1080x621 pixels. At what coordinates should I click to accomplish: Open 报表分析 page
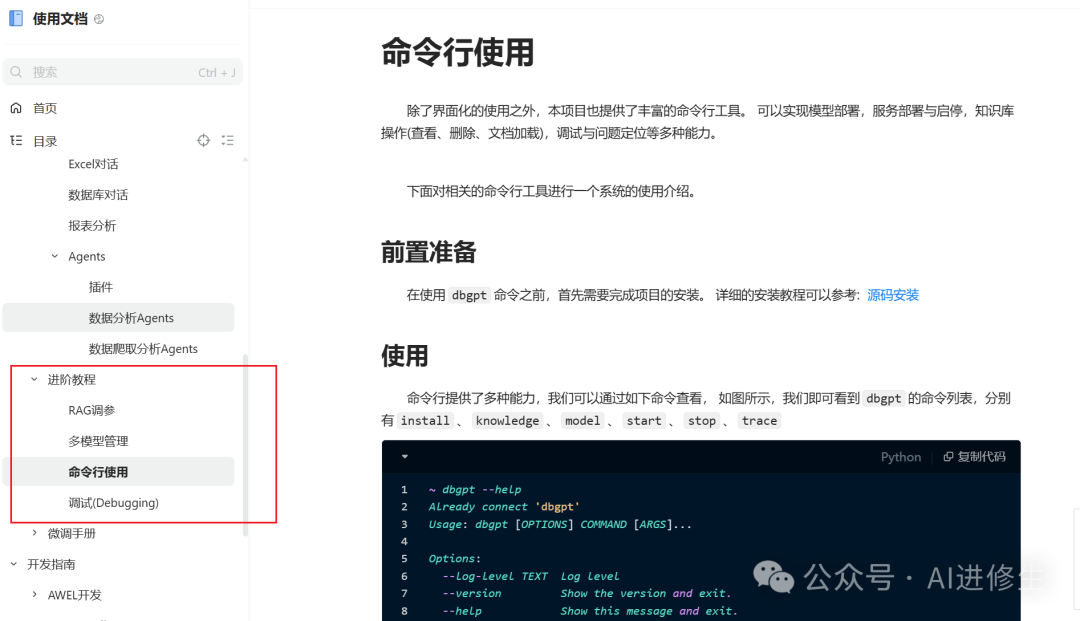point(92,226)
